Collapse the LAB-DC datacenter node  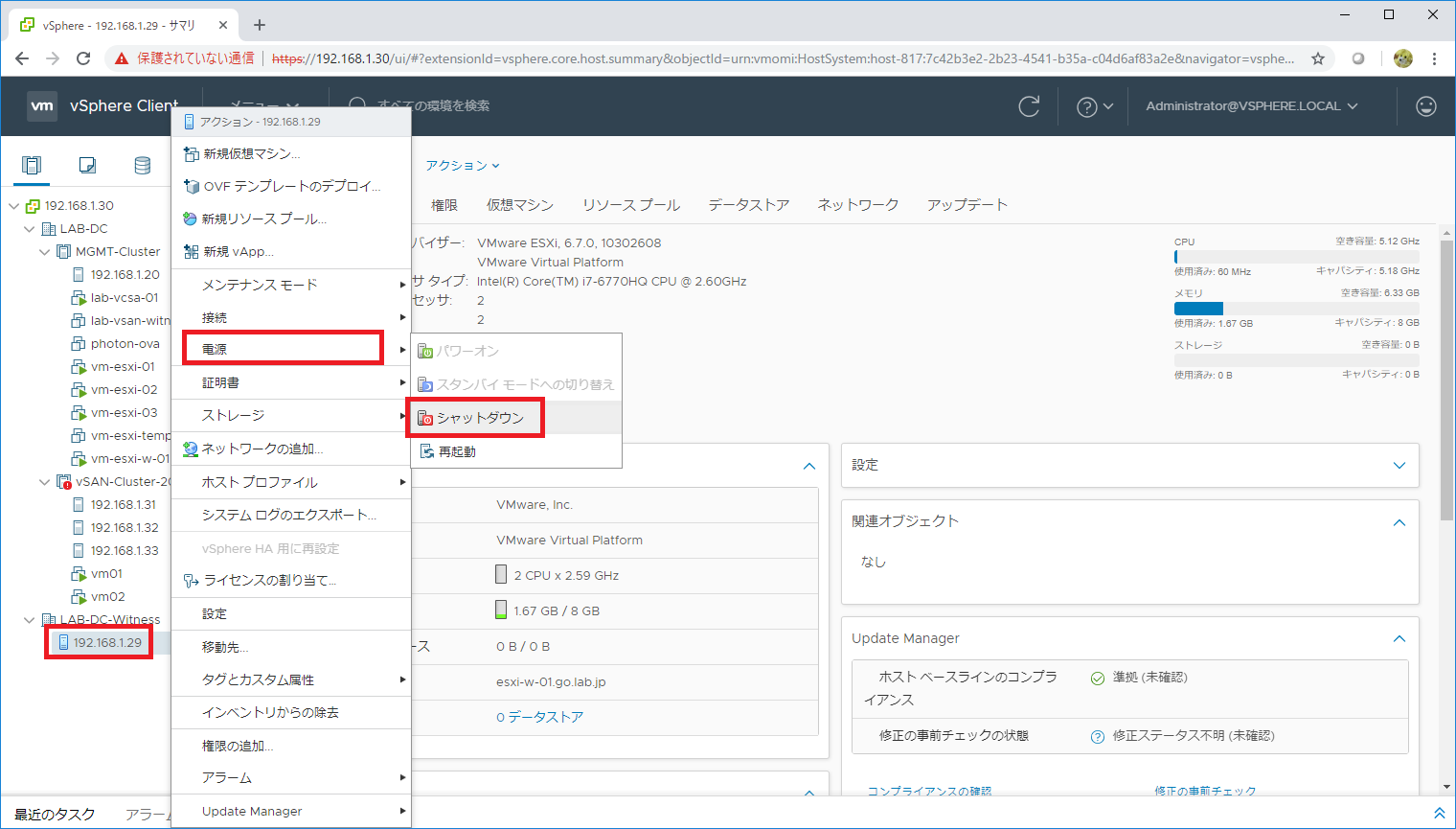pos(30,229)
